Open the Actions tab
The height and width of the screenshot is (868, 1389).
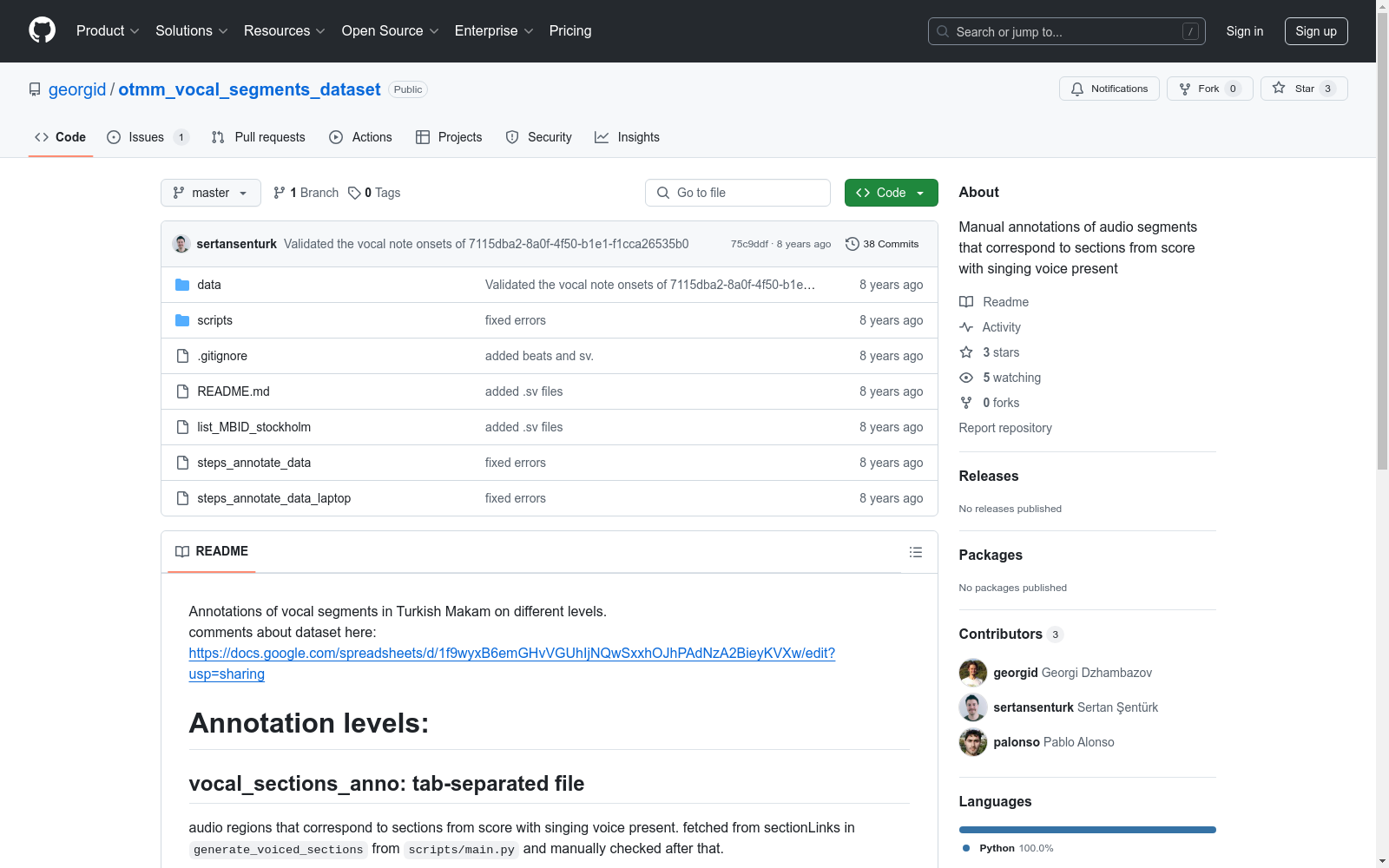pyautogui.click(x=360, y=137)
